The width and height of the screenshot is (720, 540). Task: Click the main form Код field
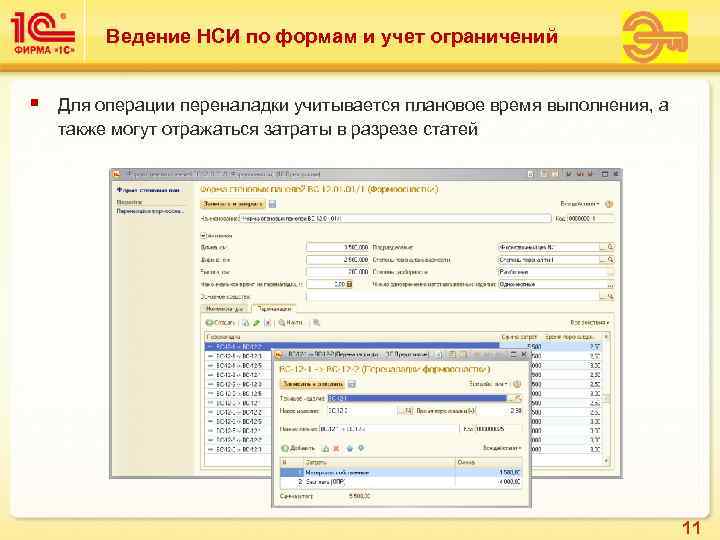(591, 219)
